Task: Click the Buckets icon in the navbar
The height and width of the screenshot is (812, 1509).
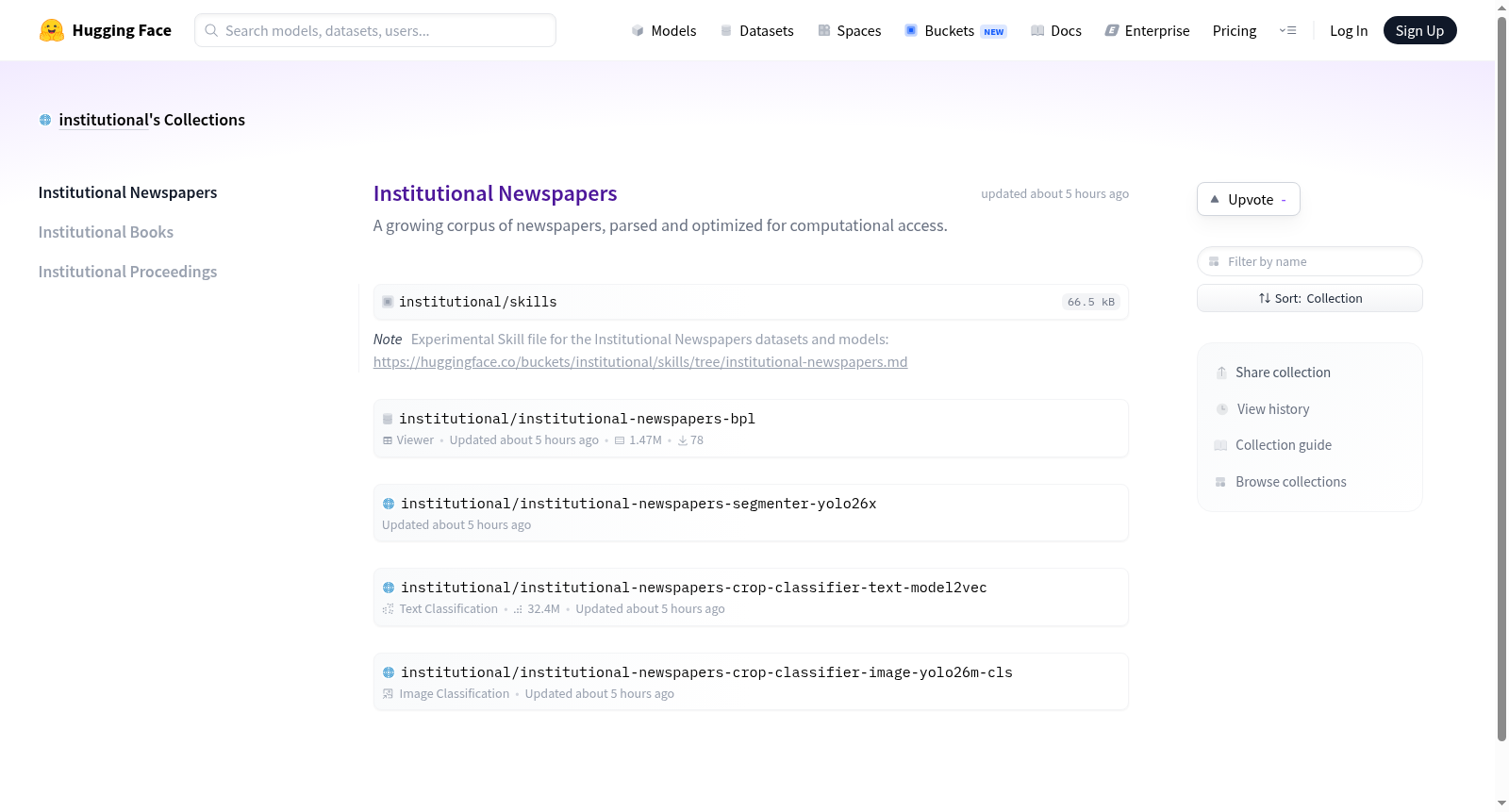Action: [911, 30]
